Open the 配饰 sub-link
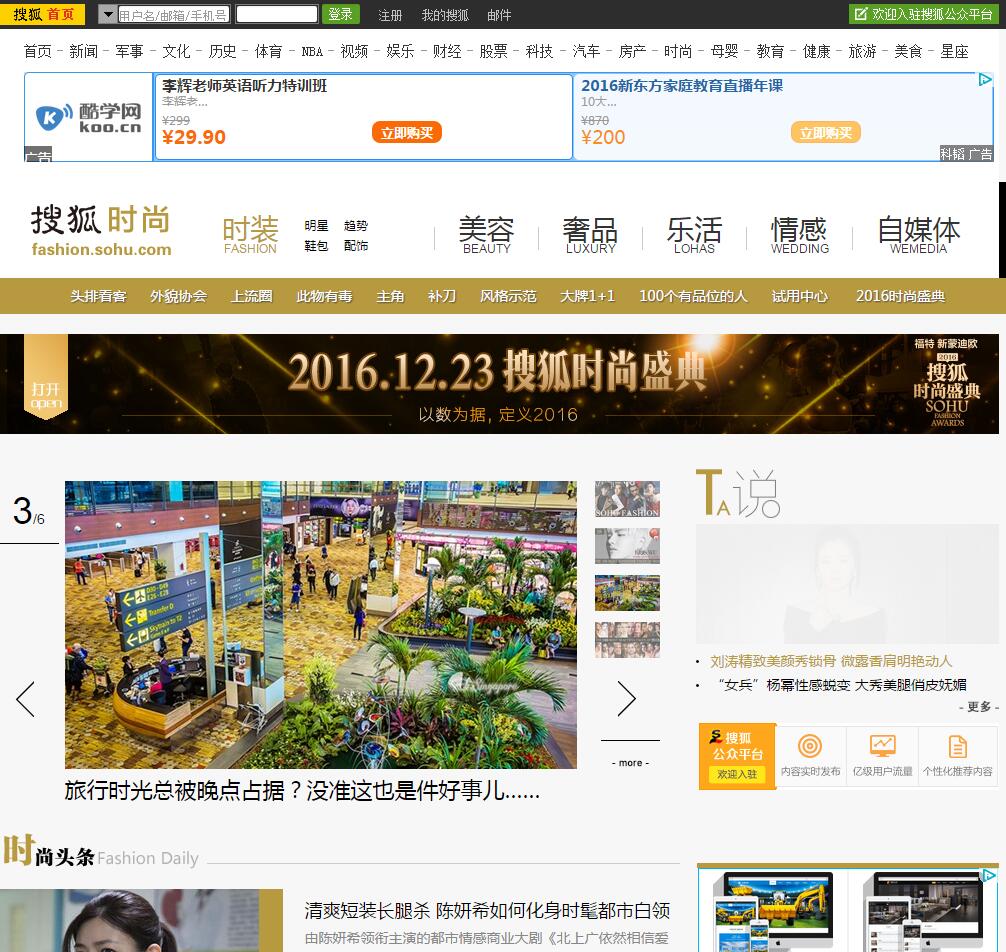1006x952 pixels. pos(355,246)
